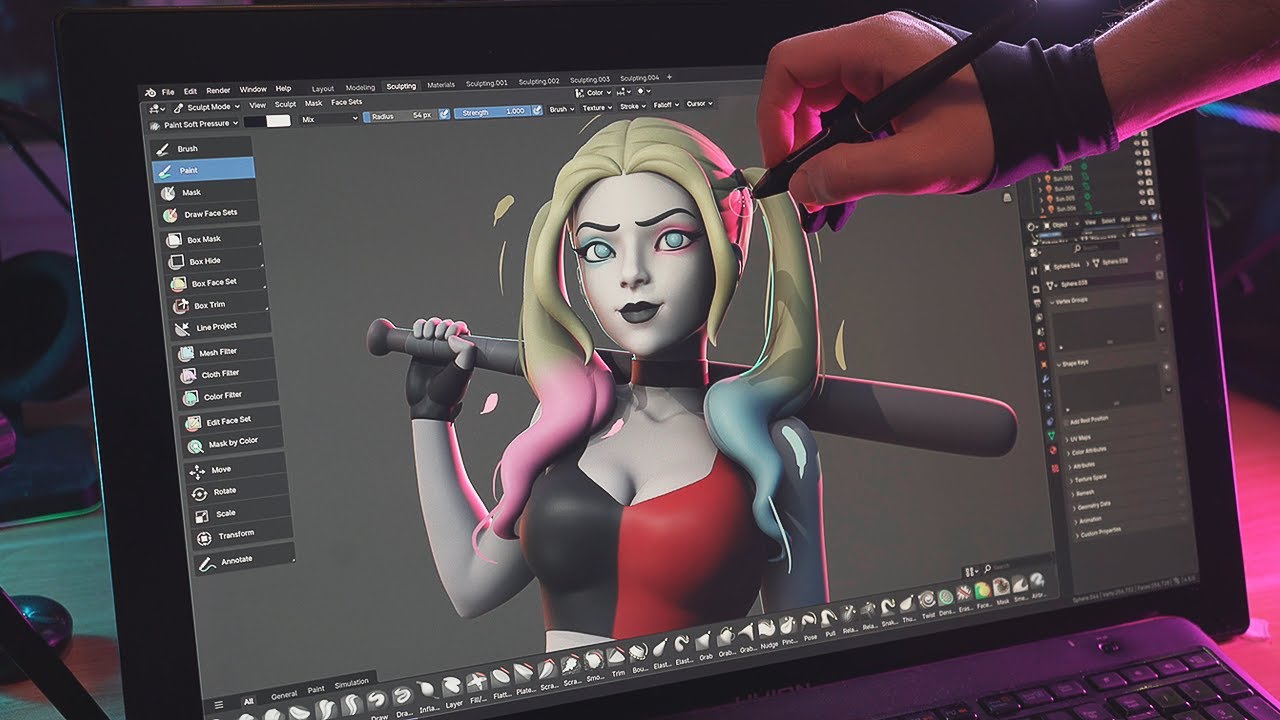
Task: Switch to the Materials workspace tab
Action: pyautogui.click(x=441, y=85)
